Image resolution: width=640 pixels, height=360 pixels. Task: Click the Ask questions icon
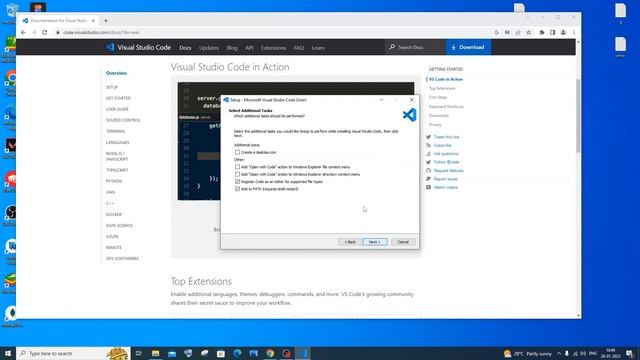pos(428,154)
